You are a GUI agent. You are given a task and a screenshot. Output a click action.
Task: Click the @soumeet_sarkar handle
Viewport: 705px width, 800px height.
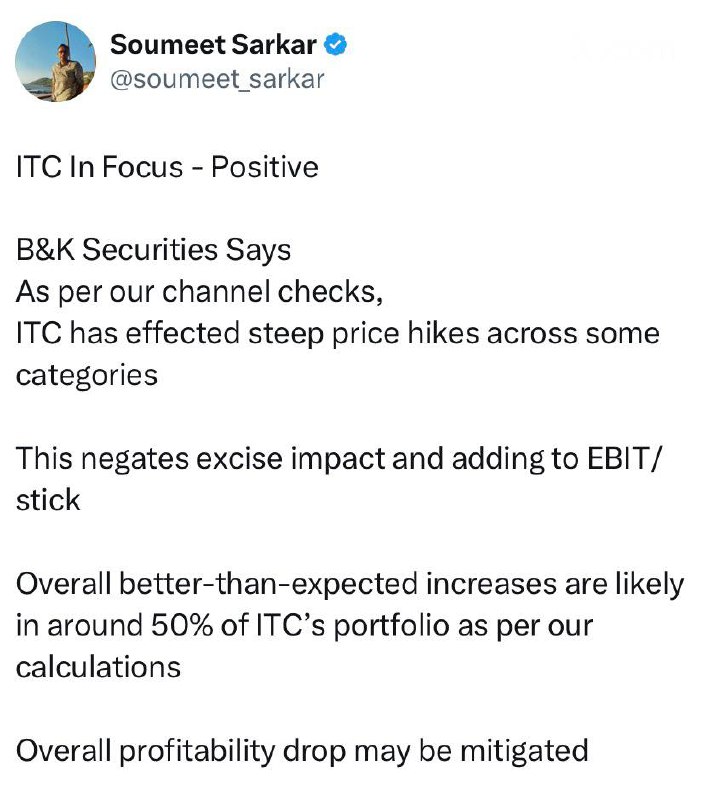pos(217,79)
